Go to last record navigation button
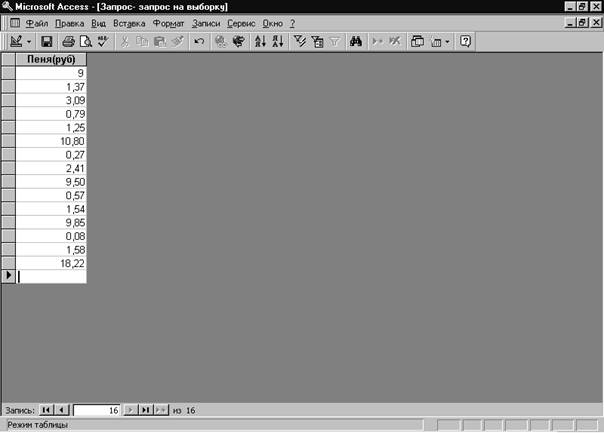 click(146, 410)
